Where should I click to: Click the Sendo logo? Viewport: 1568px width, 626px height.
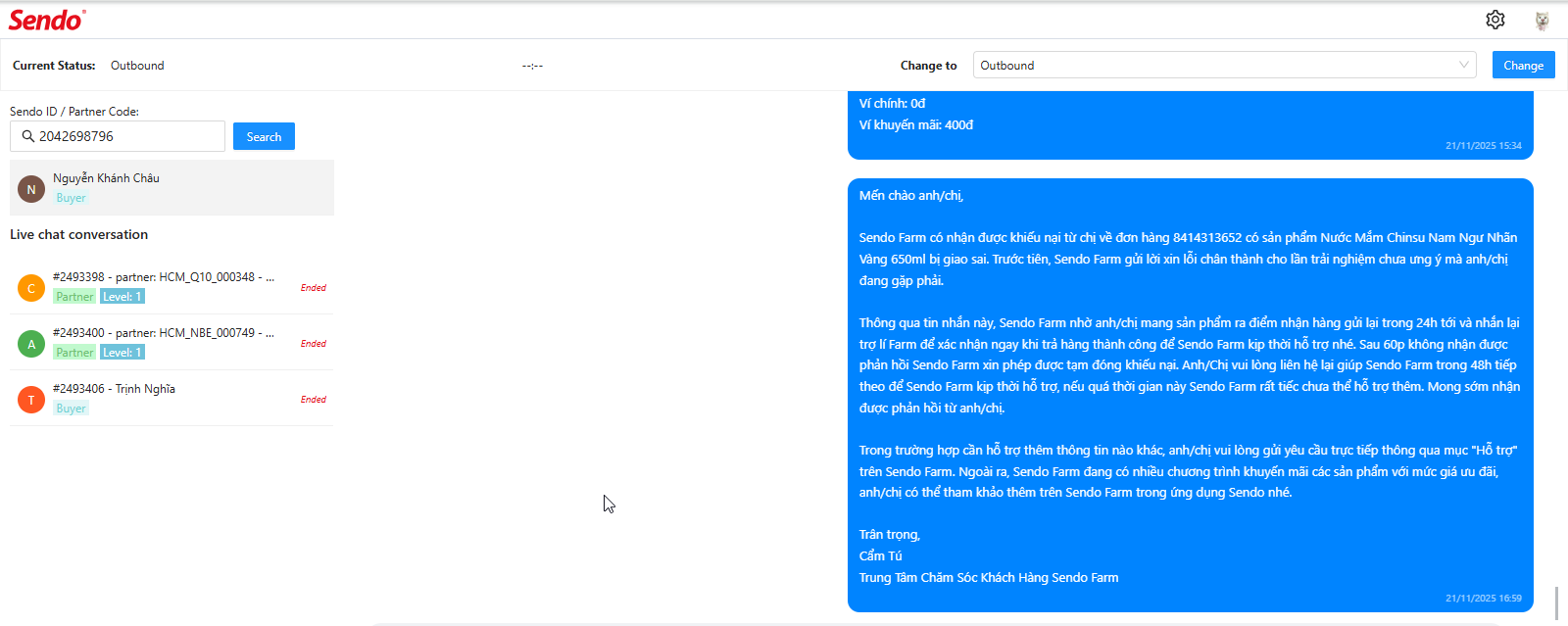pos(47,20)
